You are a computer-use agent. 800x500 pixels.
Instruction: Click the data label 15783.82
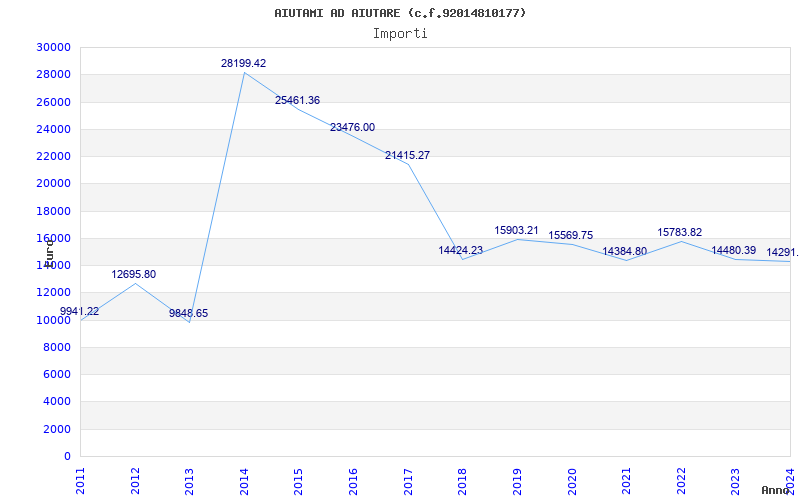coord(680,233)
